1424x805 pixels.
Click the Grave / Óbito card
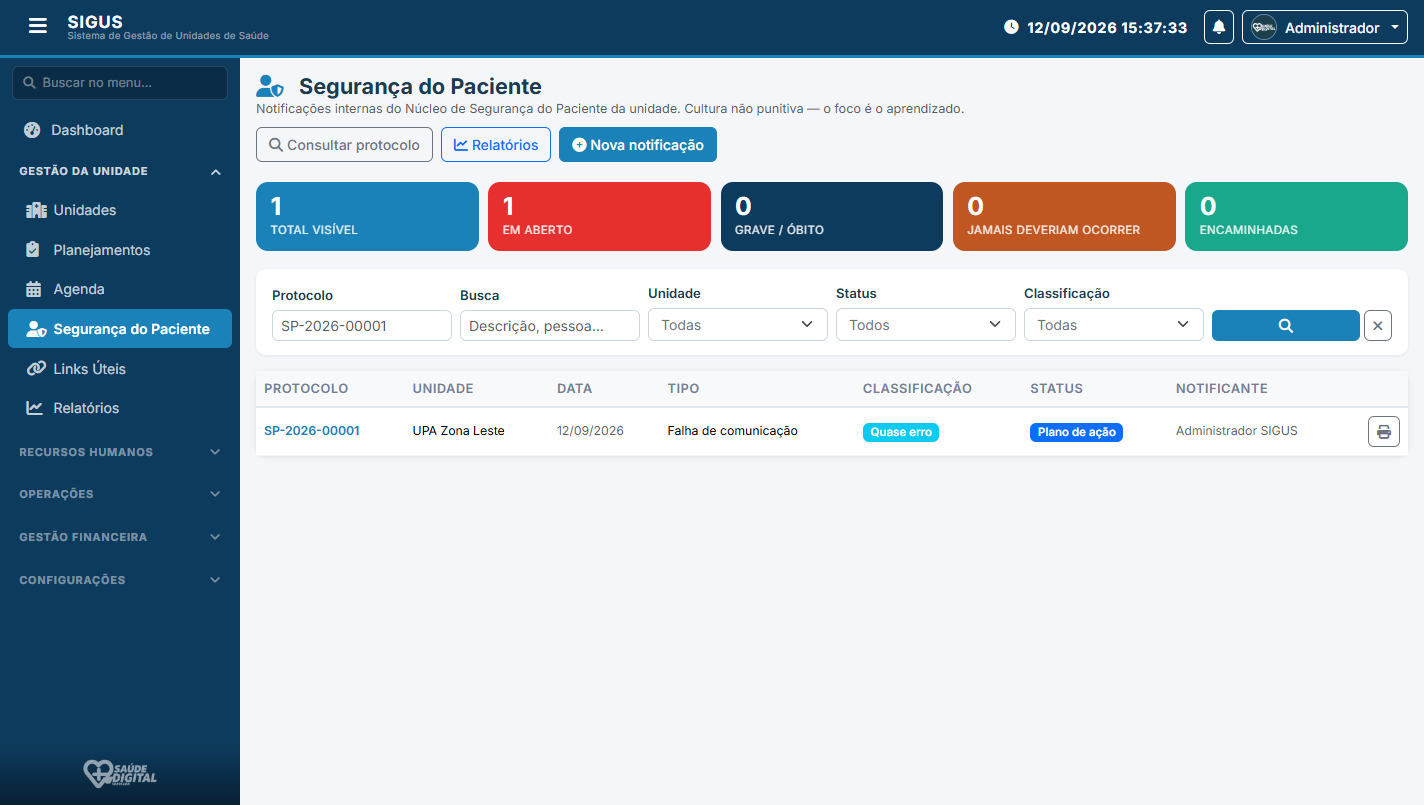coord(832,216)
